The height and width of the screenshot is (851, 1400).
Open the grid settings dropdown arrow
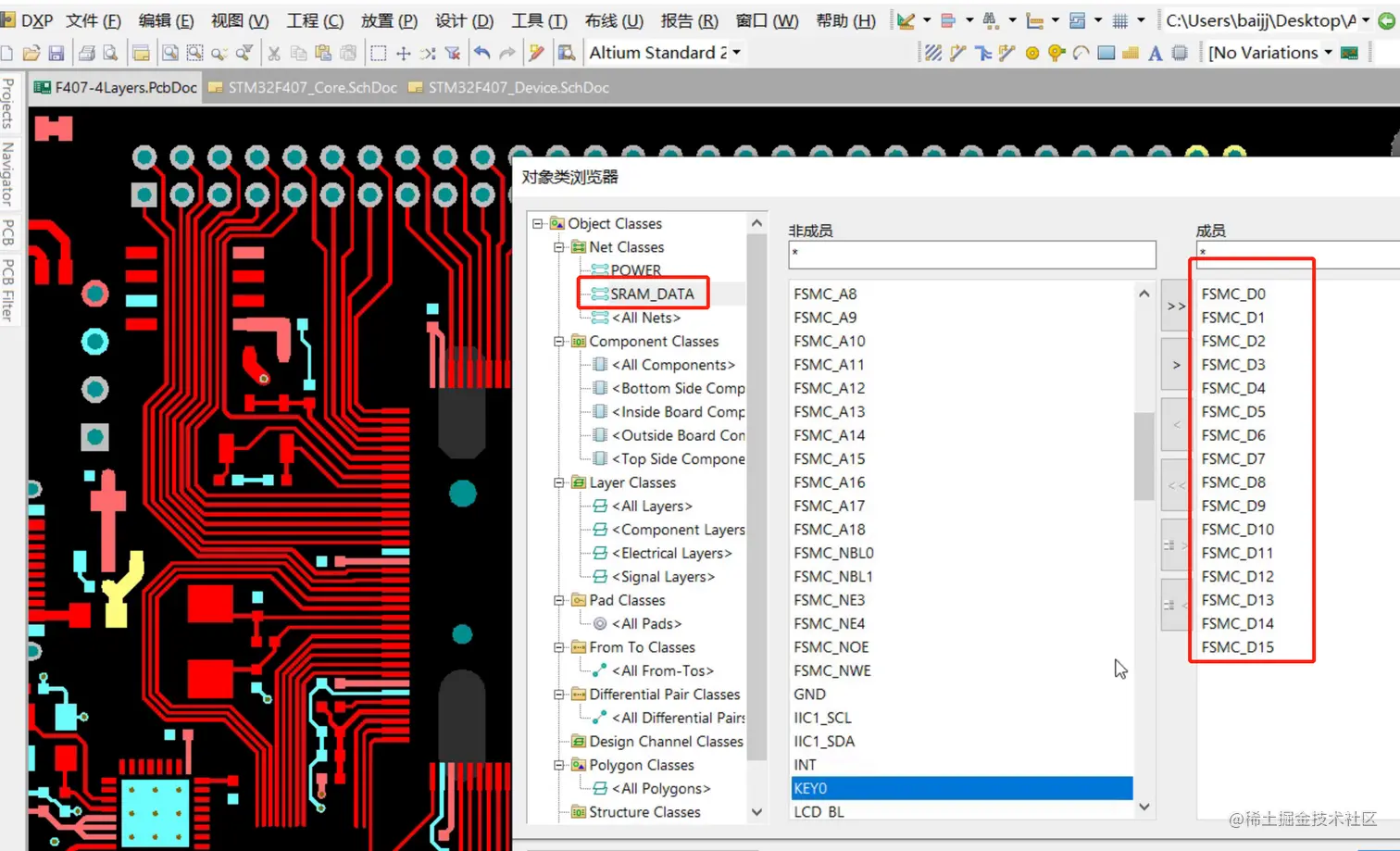pyautogui.click(x=1141, y=20)
